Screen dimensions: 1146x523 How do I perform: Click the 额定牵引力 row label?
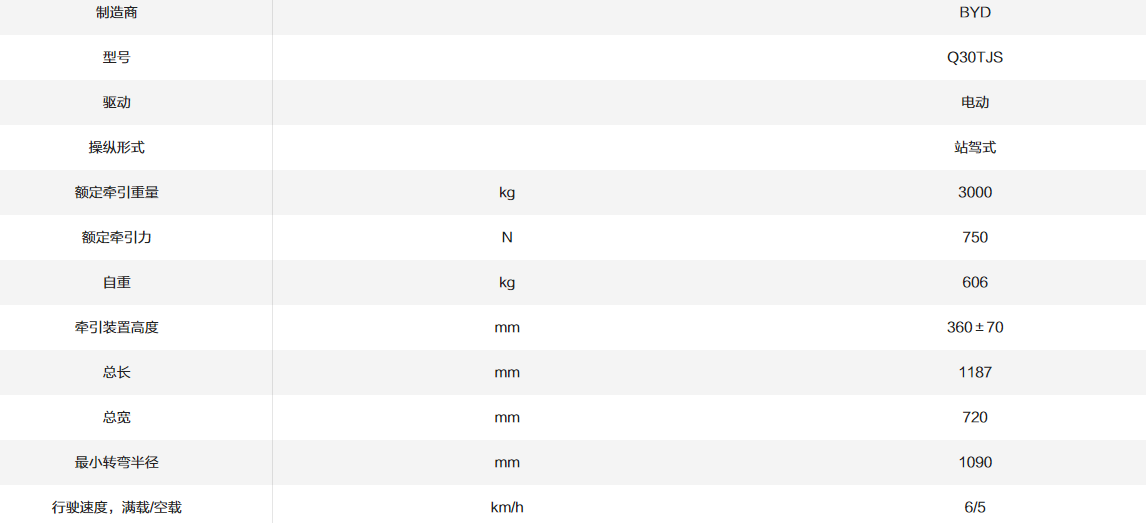click(117, 237)
